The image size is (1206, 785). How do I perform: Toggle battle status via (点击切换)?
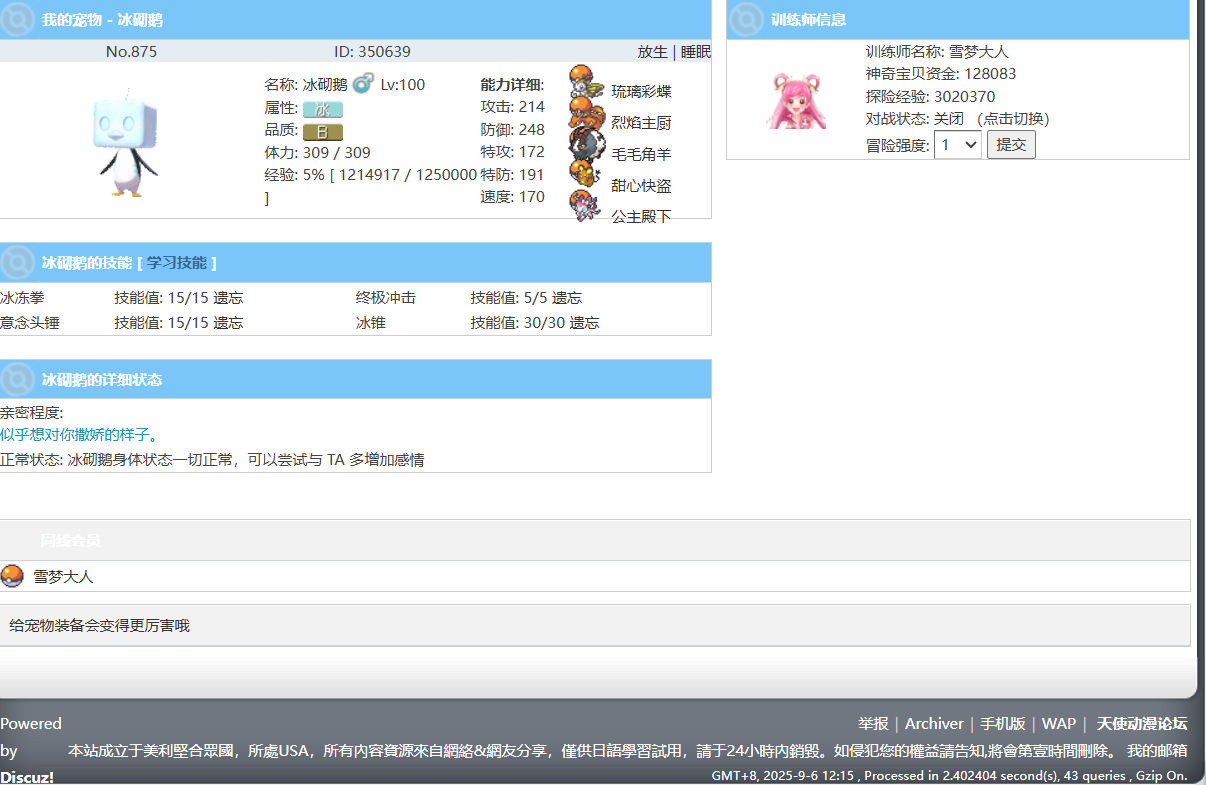coord(1013,119)
